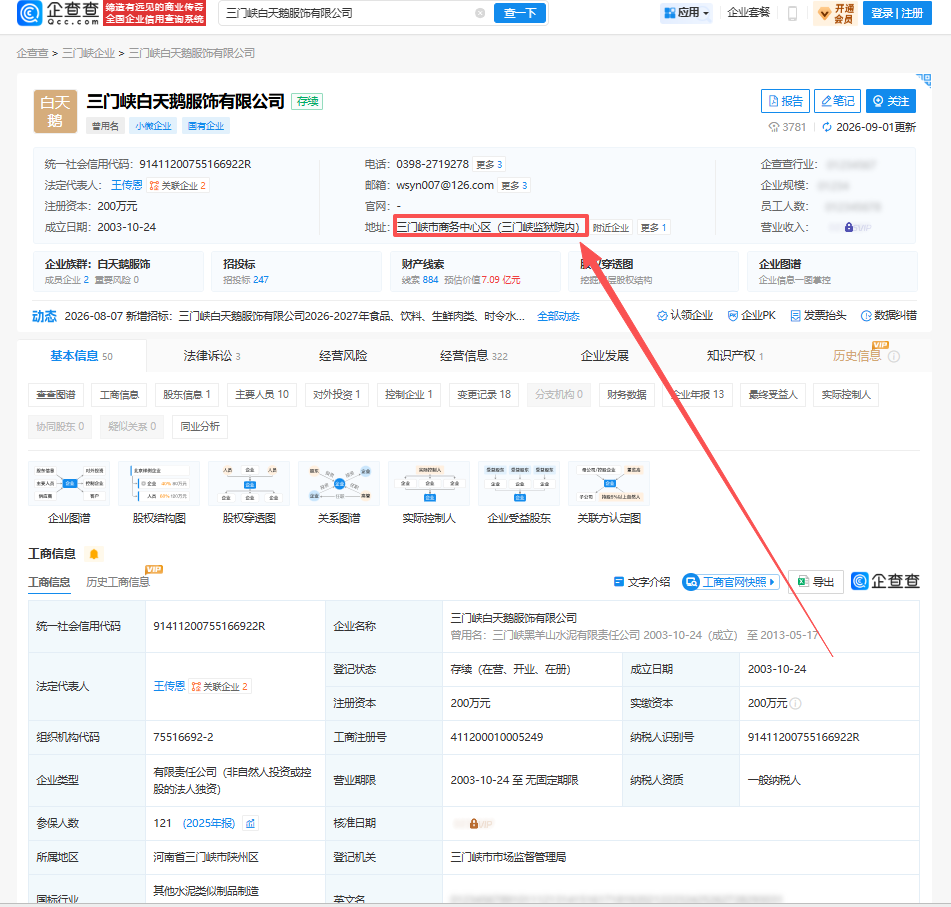The image size is (951, 907).
Task: Jump to the 同业分析 section
Action: (x=200, y=427)
